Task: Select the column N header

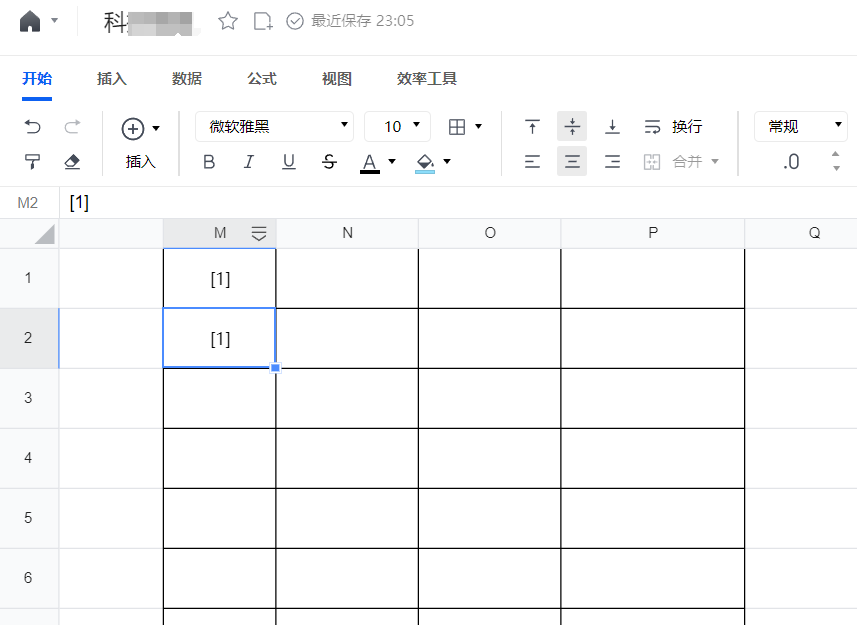Action: tap(347, 233)
